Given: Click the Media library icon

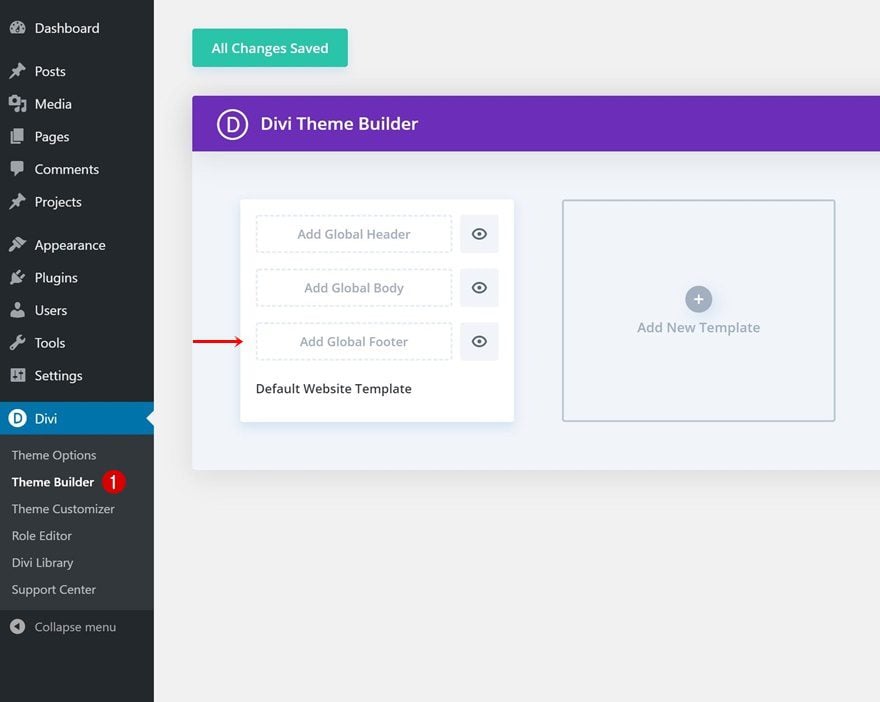Looking at the screenshot, I should (x=17, y=104).
